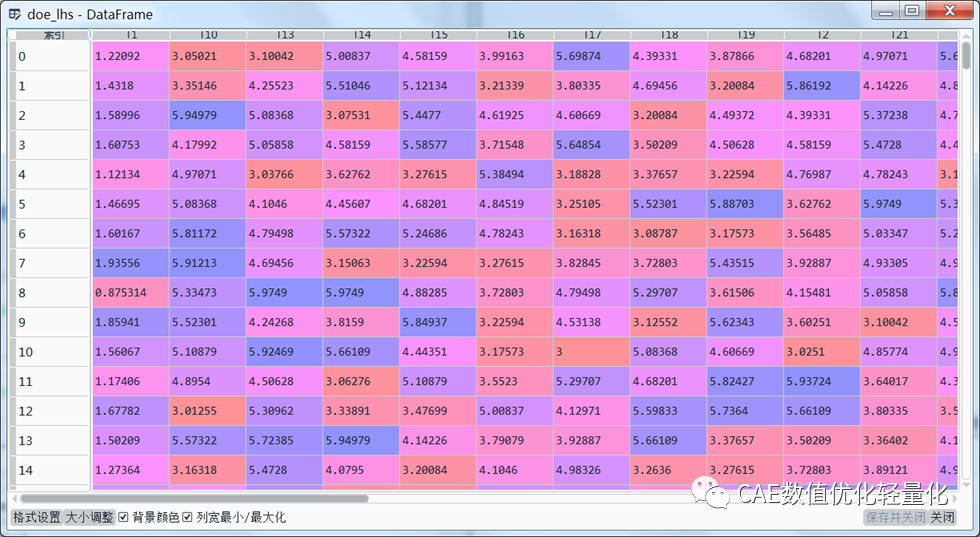980x537 pixels.
Task: Click the 大小调整 resize button
Action: (x=90, y=517)
